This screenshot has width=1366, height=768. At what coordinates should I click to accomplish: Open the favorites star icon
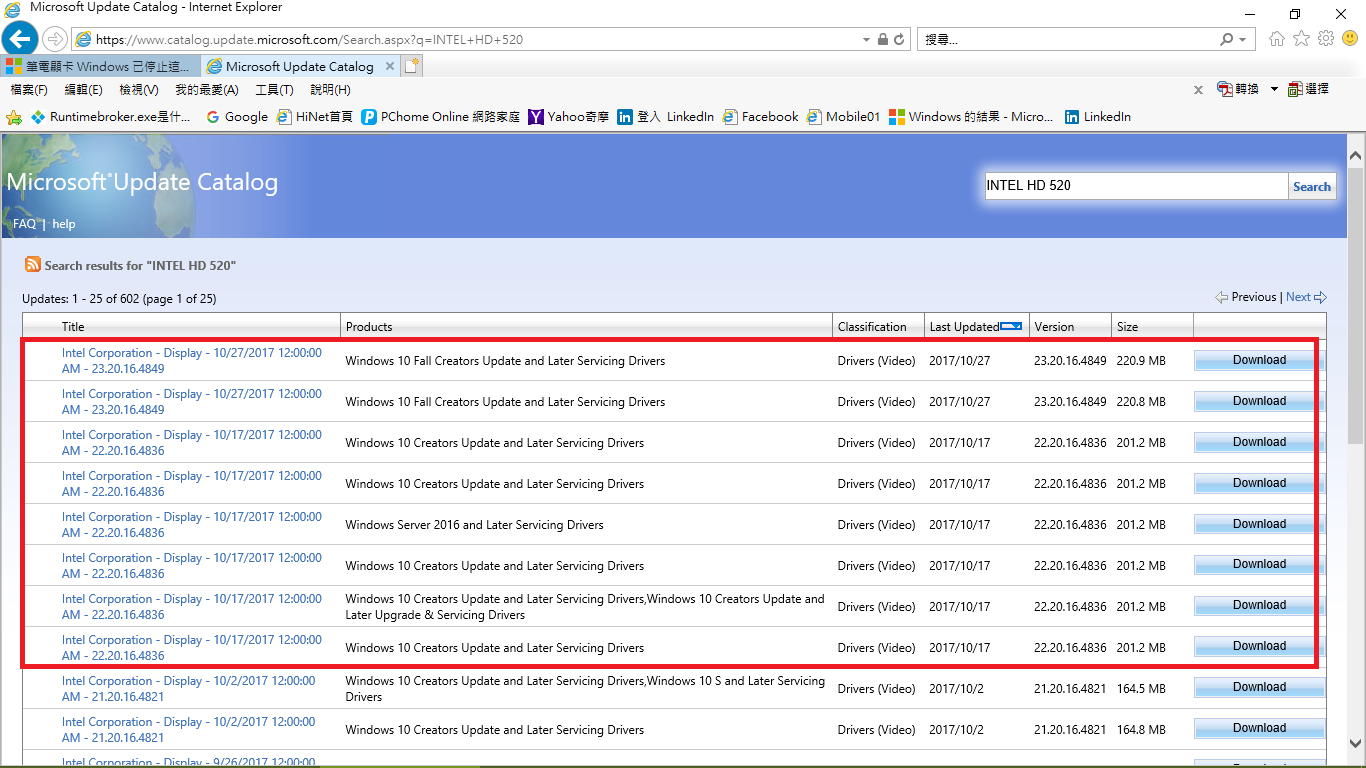(1301, 39)
